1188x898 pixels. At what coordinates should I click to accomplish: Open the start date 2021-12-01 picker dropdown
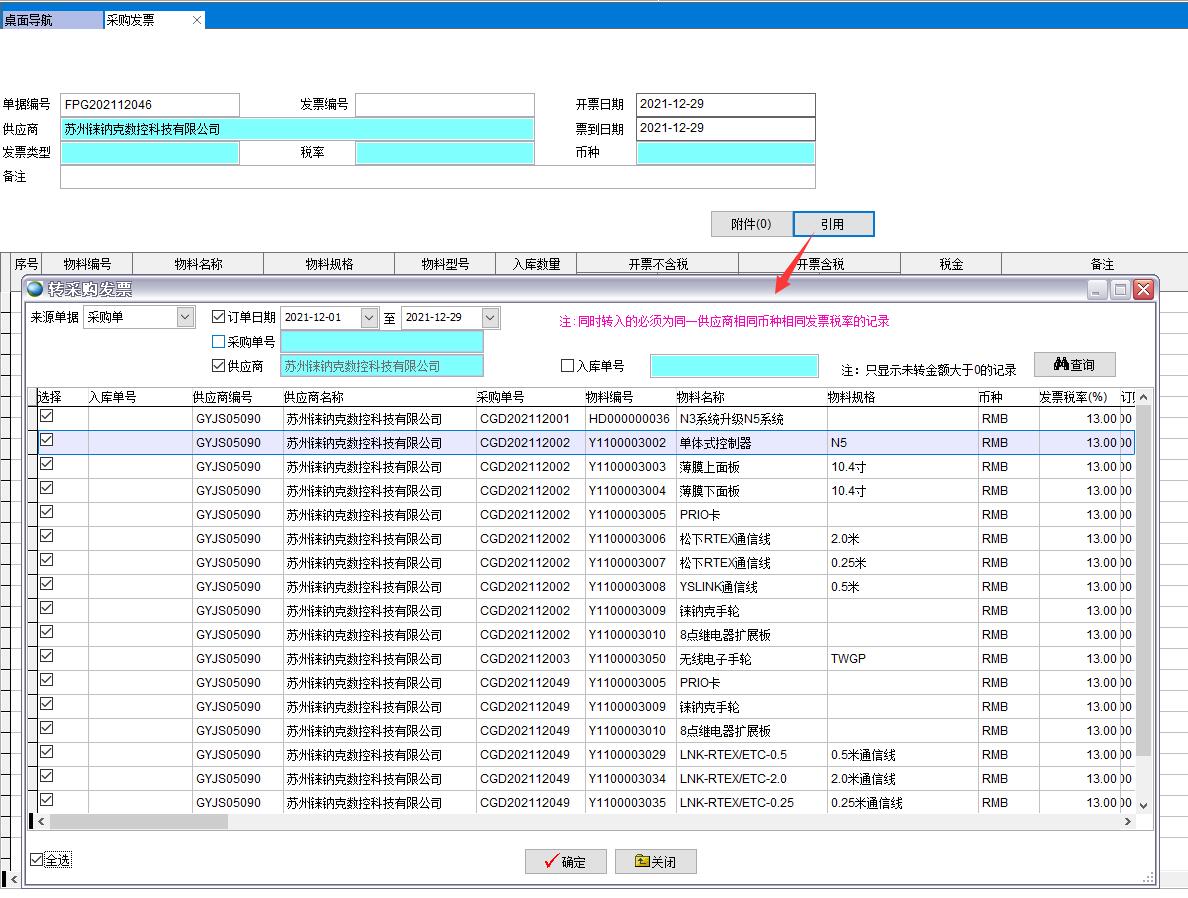coord(369,318)
